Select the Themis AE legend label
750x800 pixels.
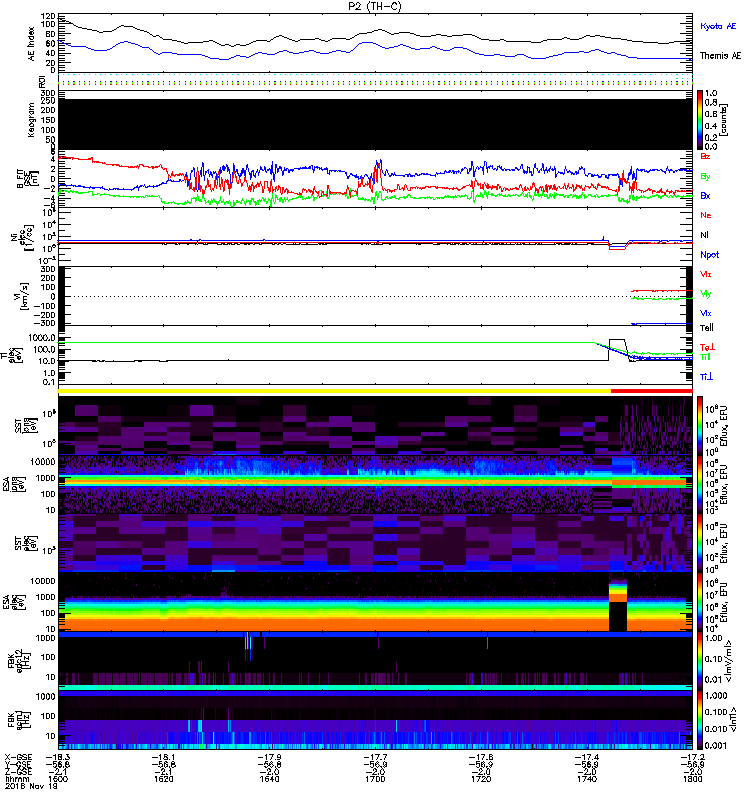coord(720,56)
